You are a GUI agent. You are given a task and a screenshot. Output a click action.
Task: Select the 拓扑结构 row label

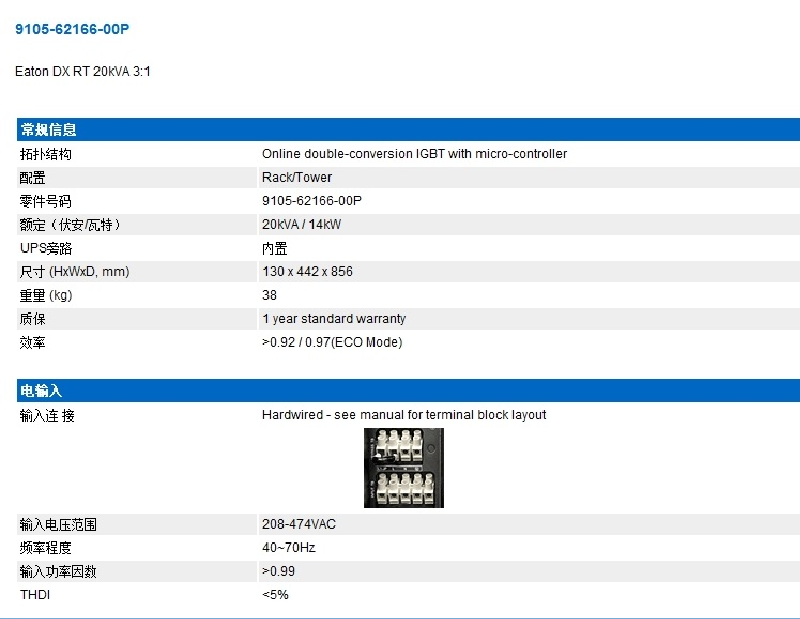(x=45, y=154)
